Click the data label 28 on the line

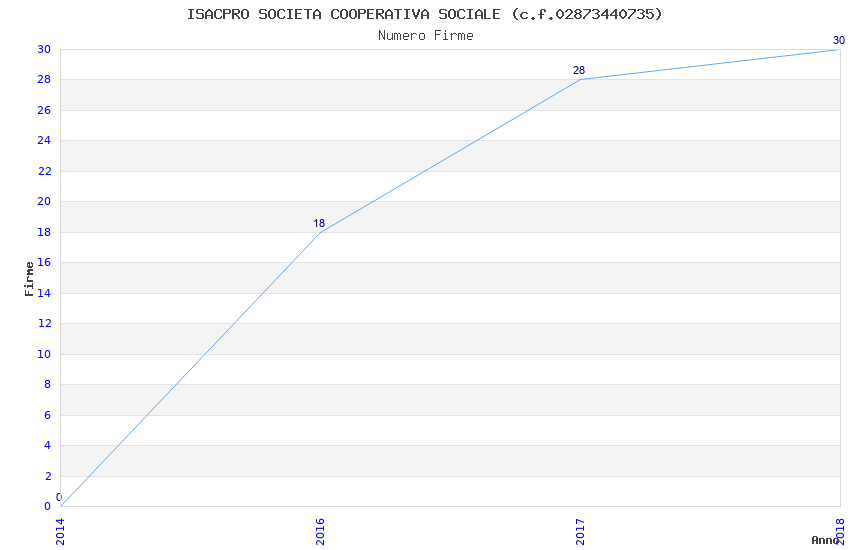tap(579, 70)
